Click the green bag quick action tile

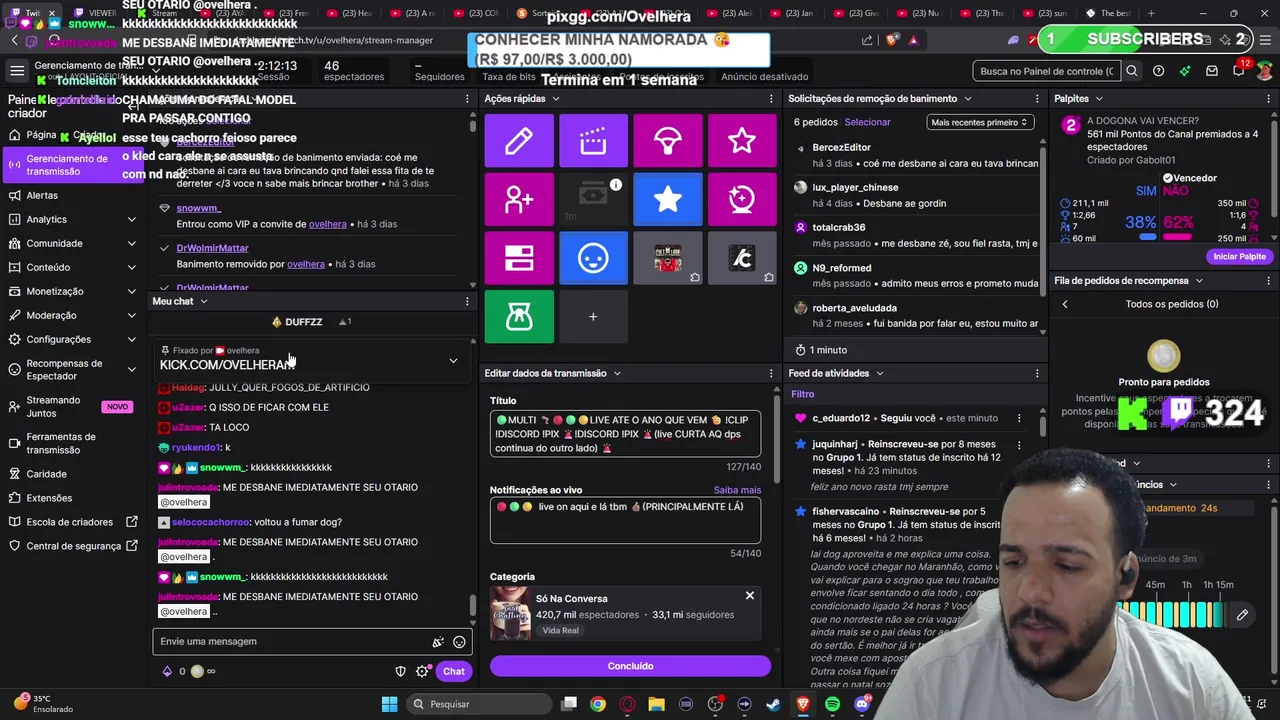(x=518, y=317)
